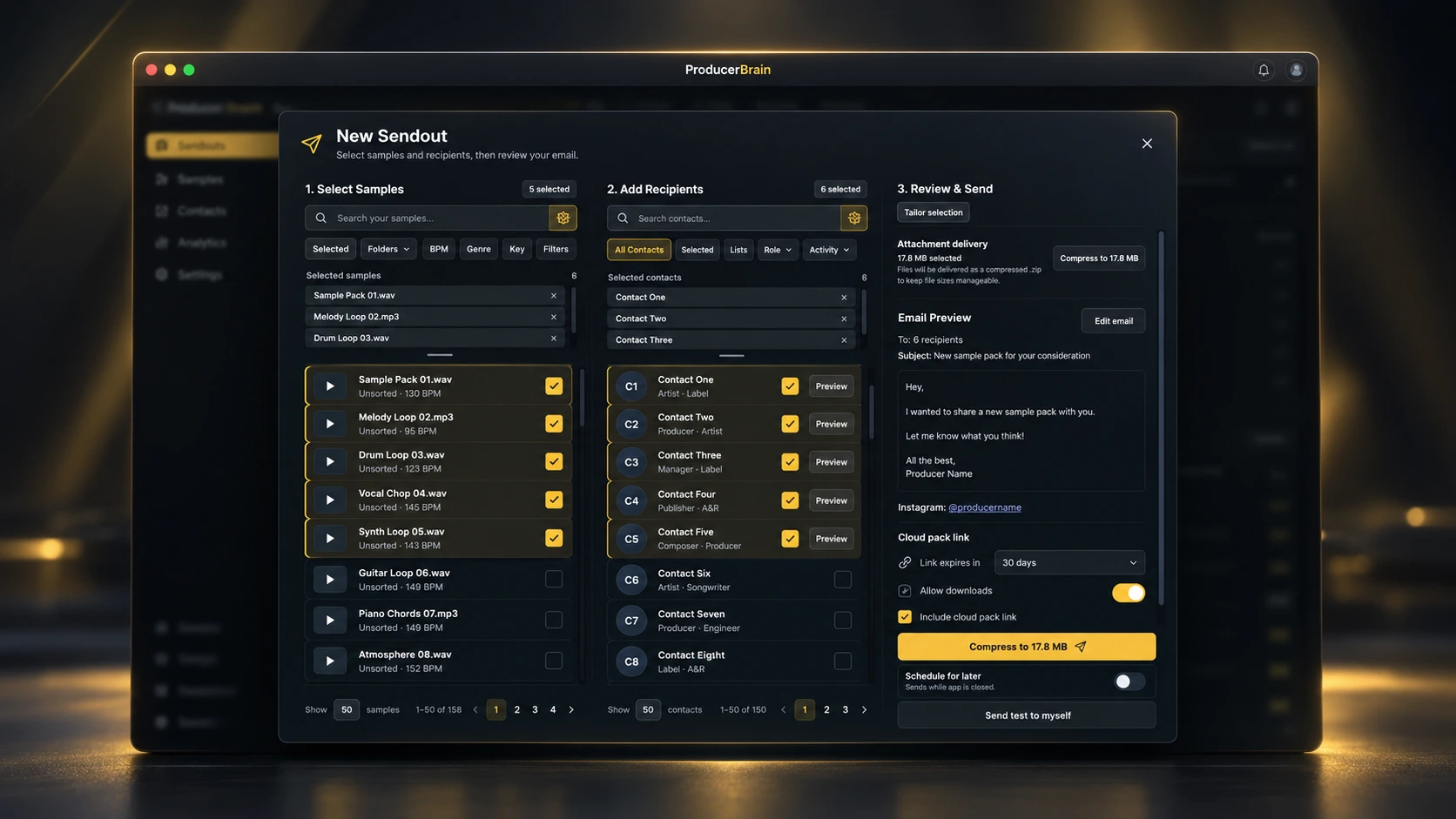The width and height of the screenshot is (1456, 819).
Task: Open link expiry 30 days dropdown
Action: [1069, 563]
